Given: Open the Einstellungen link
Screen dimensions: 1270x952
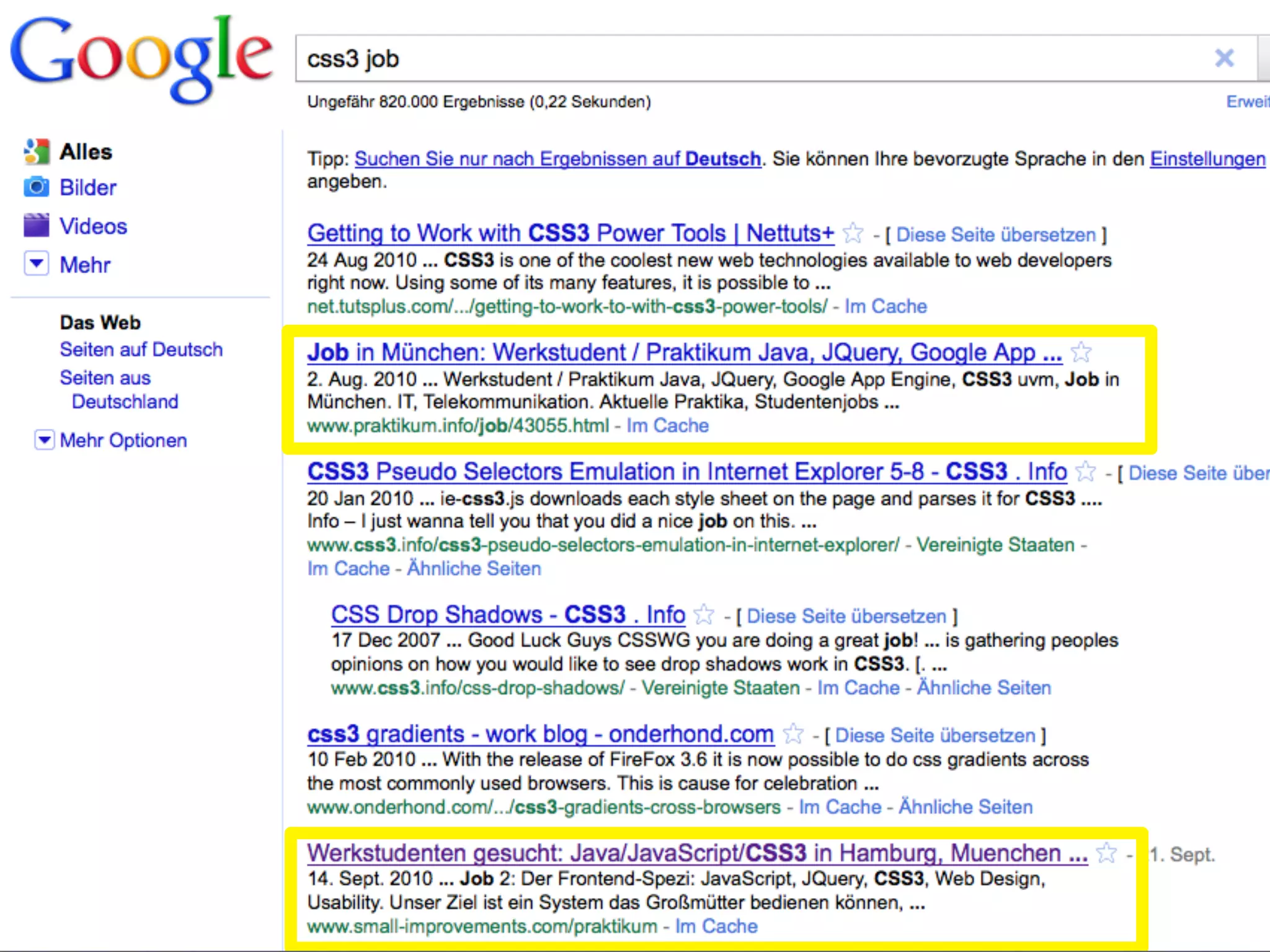Looking at the screenshot, I should coord(1207,159).
